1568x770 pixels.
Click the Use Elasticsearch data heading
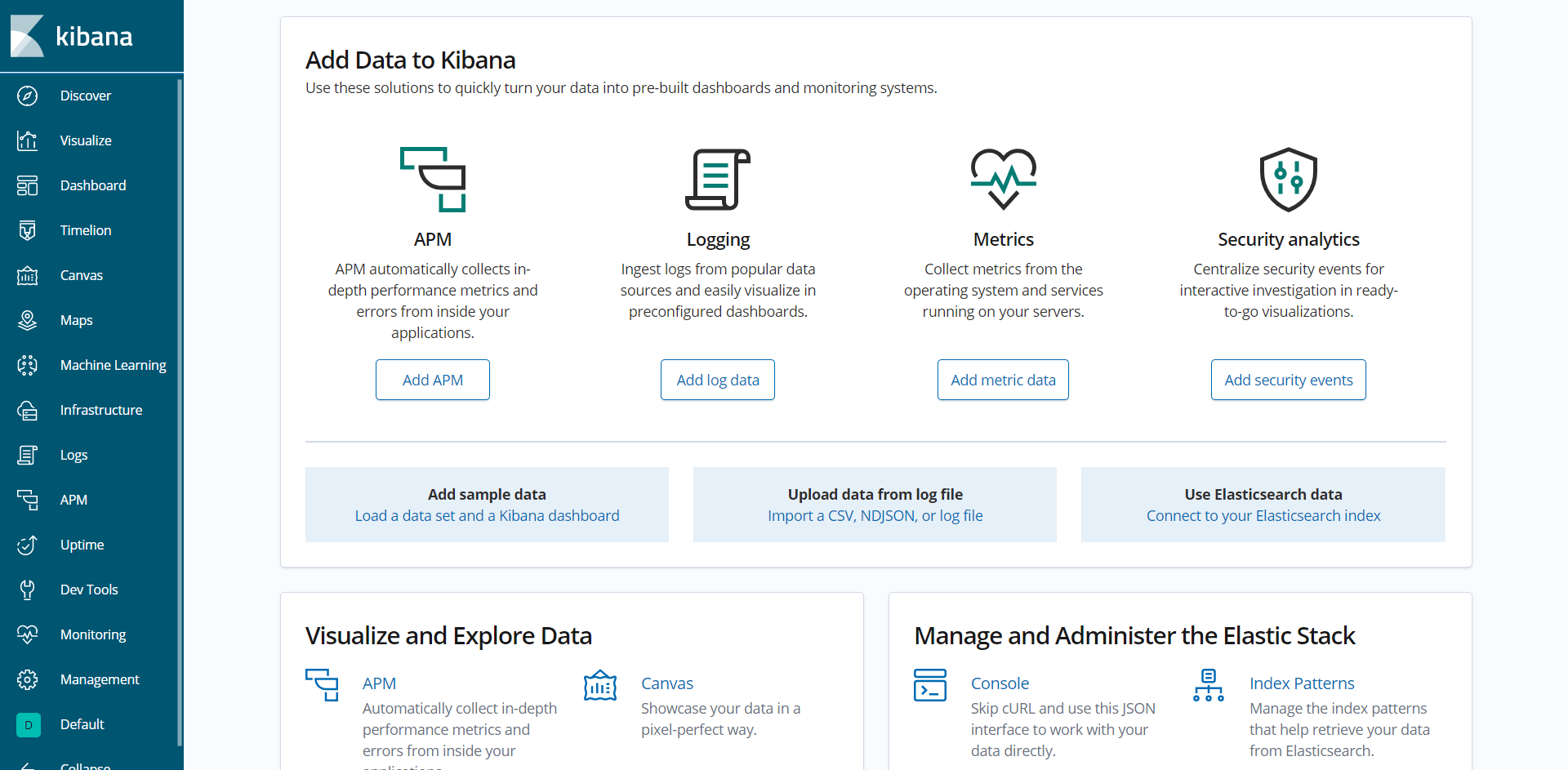pyautogui.click(x=1263, y=494)
